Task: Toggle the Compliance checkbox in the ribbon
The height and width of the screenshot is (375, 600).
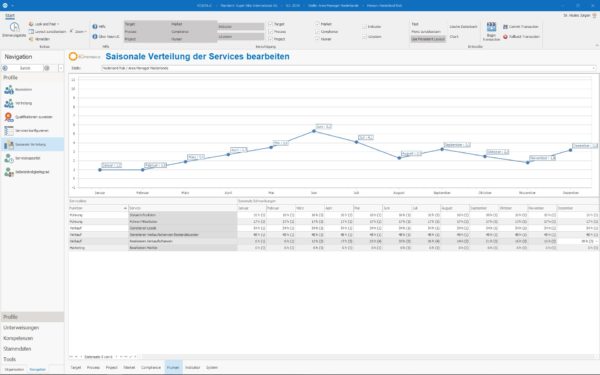Action: [317, 32]
